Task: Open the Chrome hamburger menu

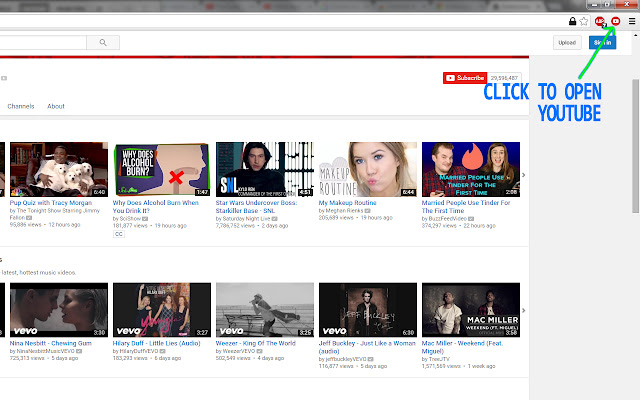Action: click(632, 21)
